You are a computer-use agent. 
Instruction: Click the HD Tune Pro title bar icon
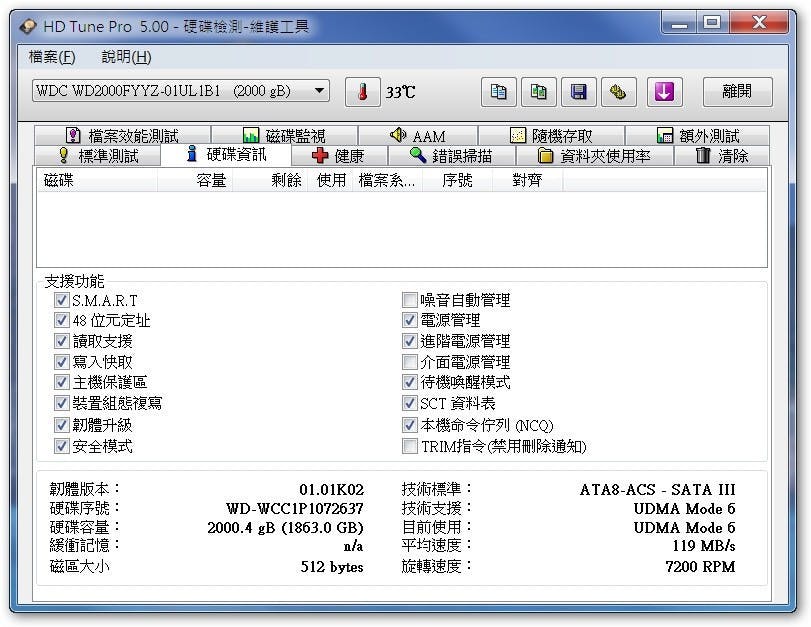(x=30, y=27)
